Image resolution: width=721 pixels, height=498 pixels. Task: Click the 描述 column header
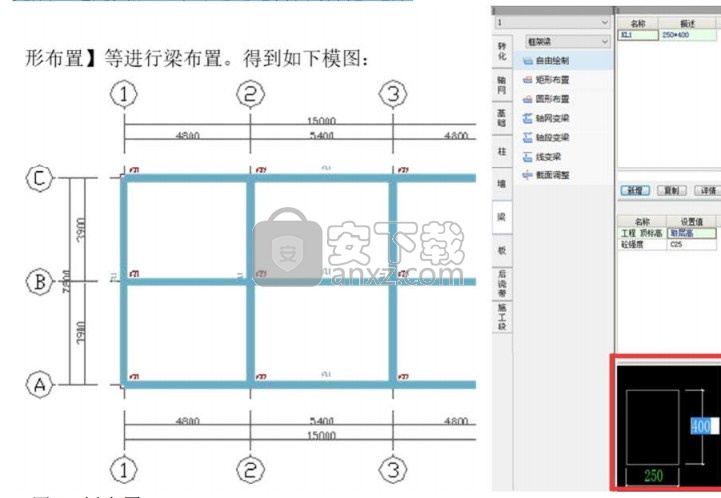pos(688,23)
